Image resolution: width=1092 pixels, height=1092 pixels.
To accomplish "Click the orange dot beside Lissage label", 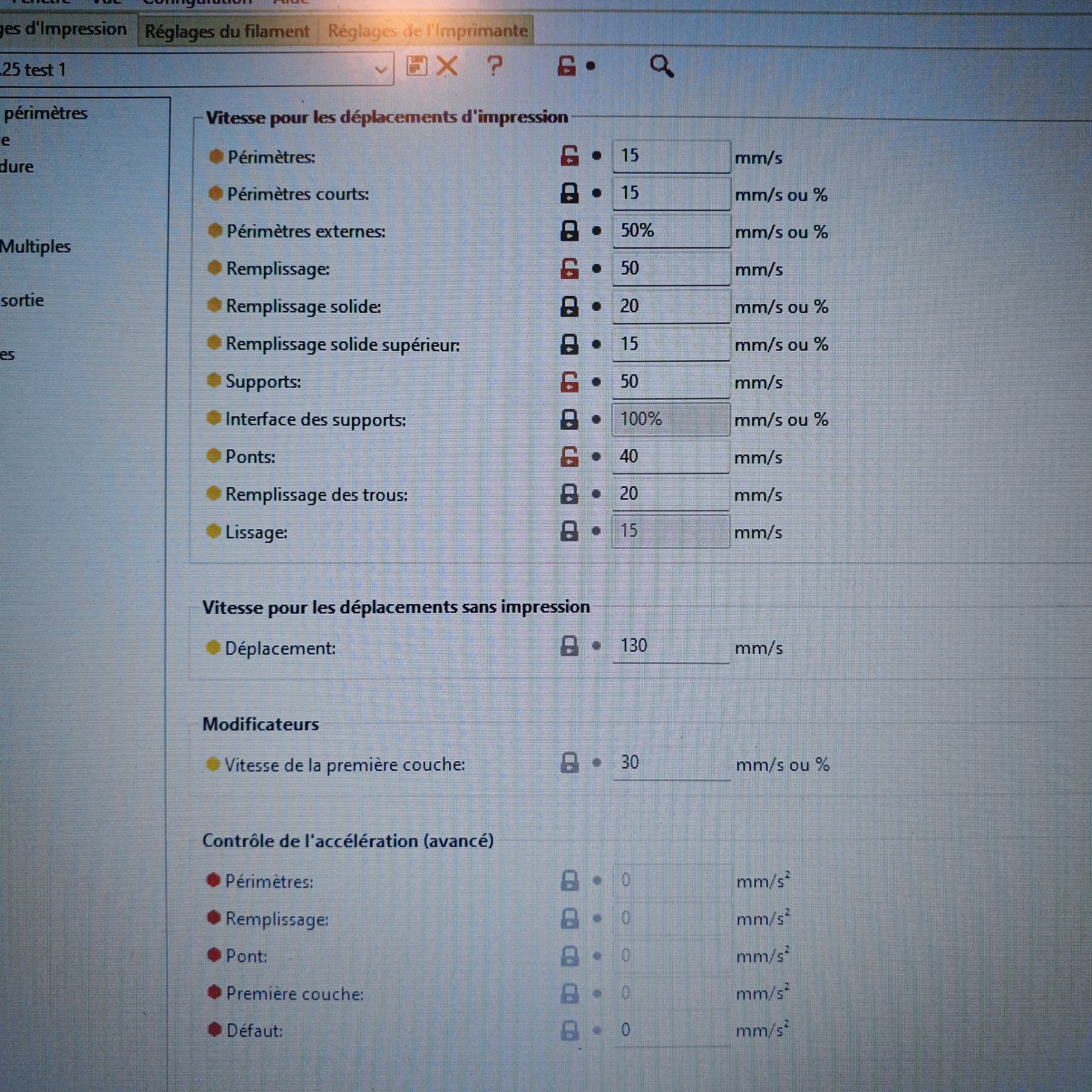I will pyautogui.click(x=213, y=531).
